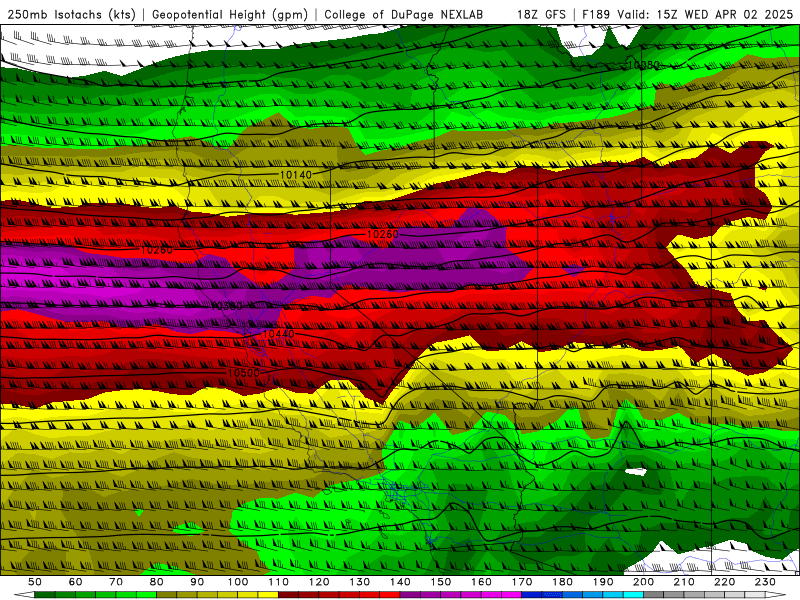Click the 80 knots legend label
Screen dimensions: 800x600
tap(157, 582)
